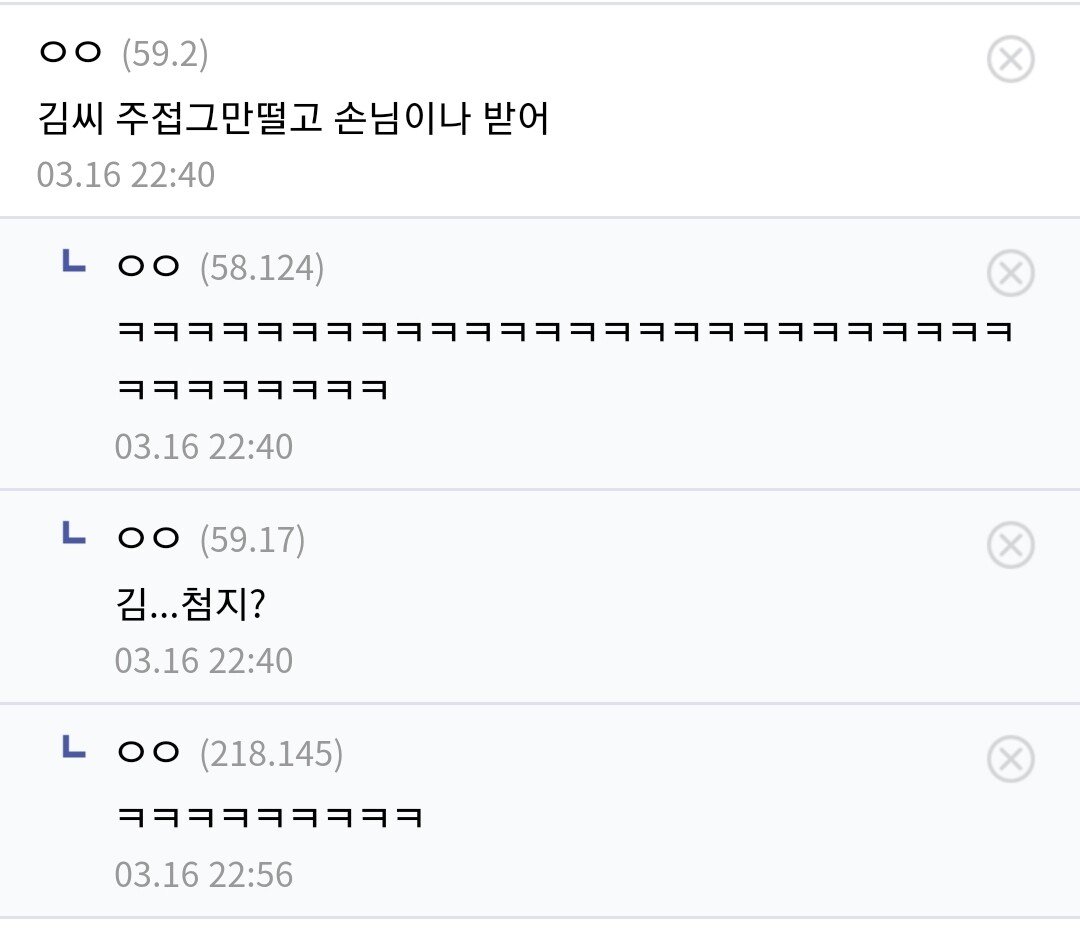The width and height of the screenshot is (1080, 948).
Task: Click the top comment text starting with 김씨
Action: coord(293,121)
